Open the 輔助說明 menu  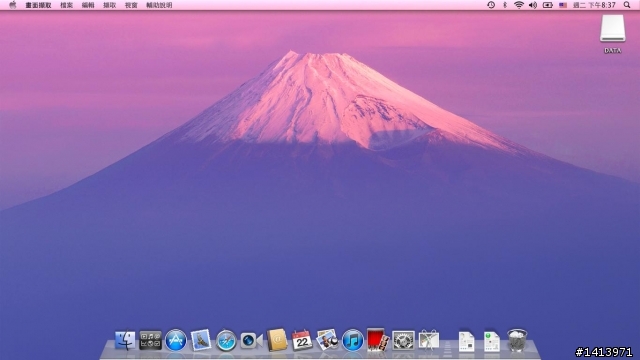coord(159,5)
